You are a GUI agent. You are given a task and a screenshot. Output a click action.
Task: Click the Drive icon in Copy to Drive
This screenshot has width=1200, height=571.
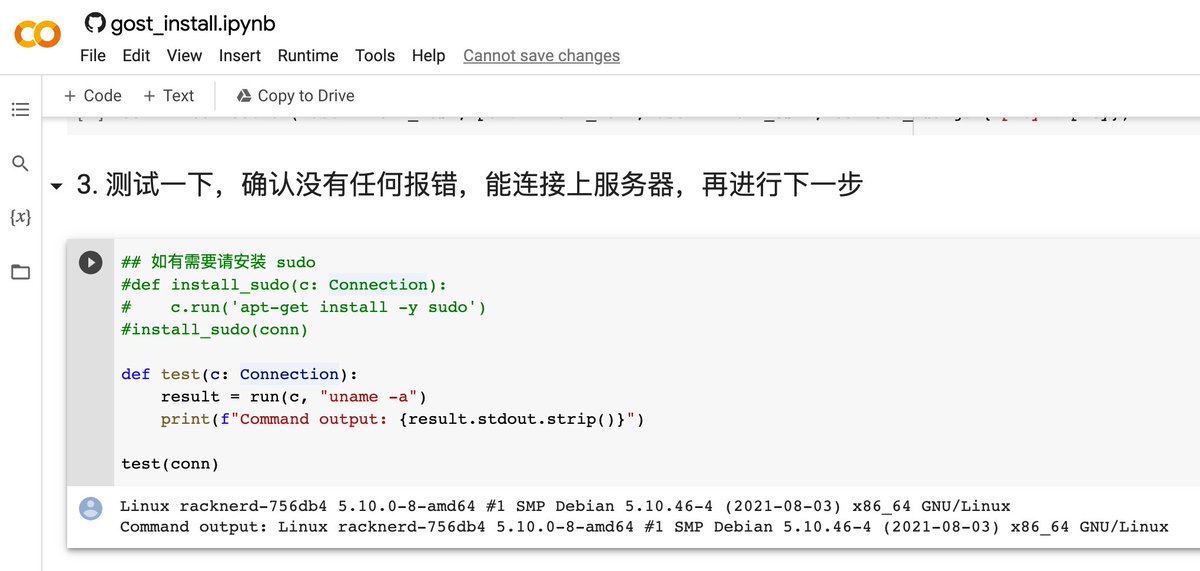243,96
